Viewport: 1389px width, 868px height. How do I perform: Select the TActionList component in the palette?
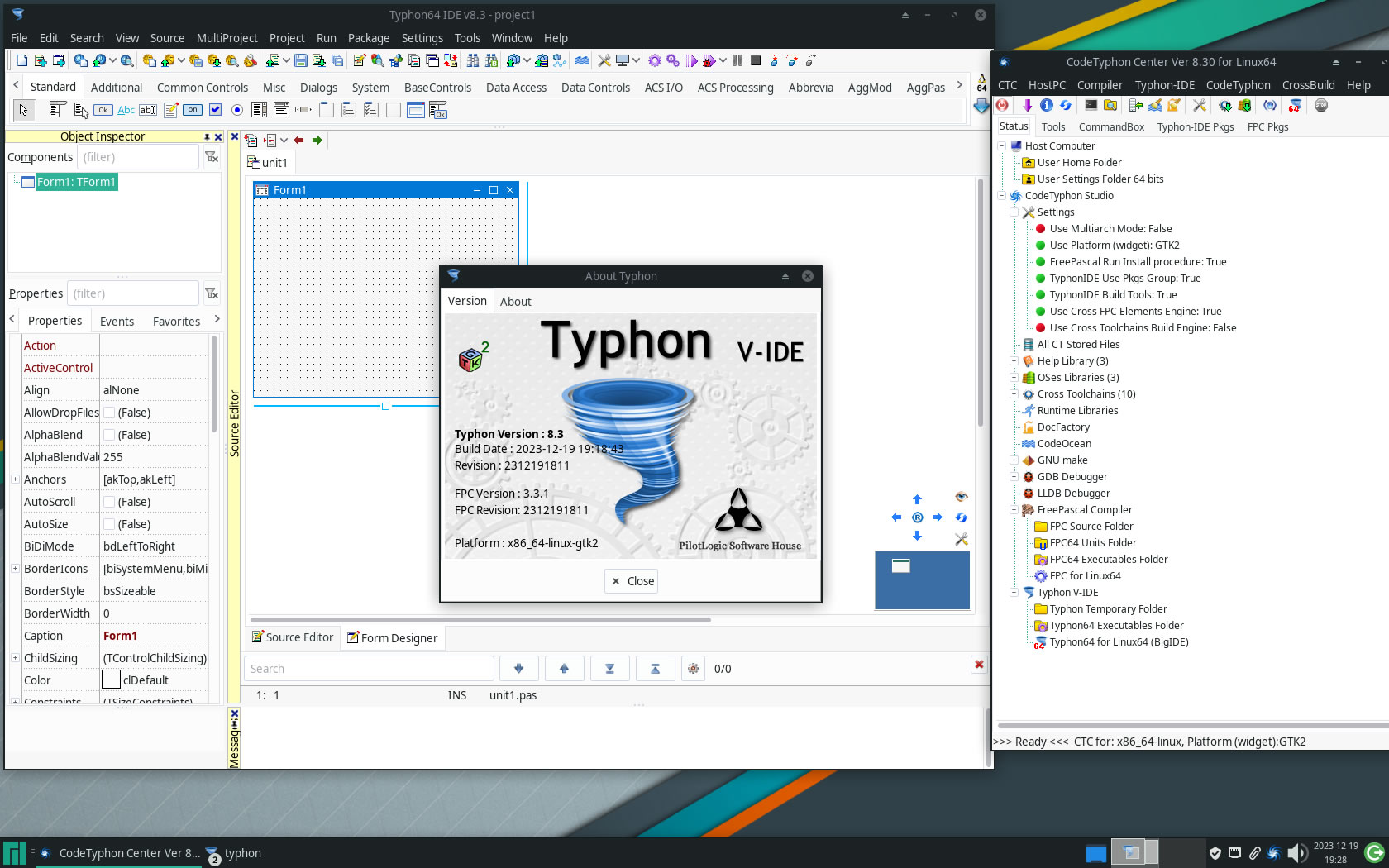(x=437, y=110)
